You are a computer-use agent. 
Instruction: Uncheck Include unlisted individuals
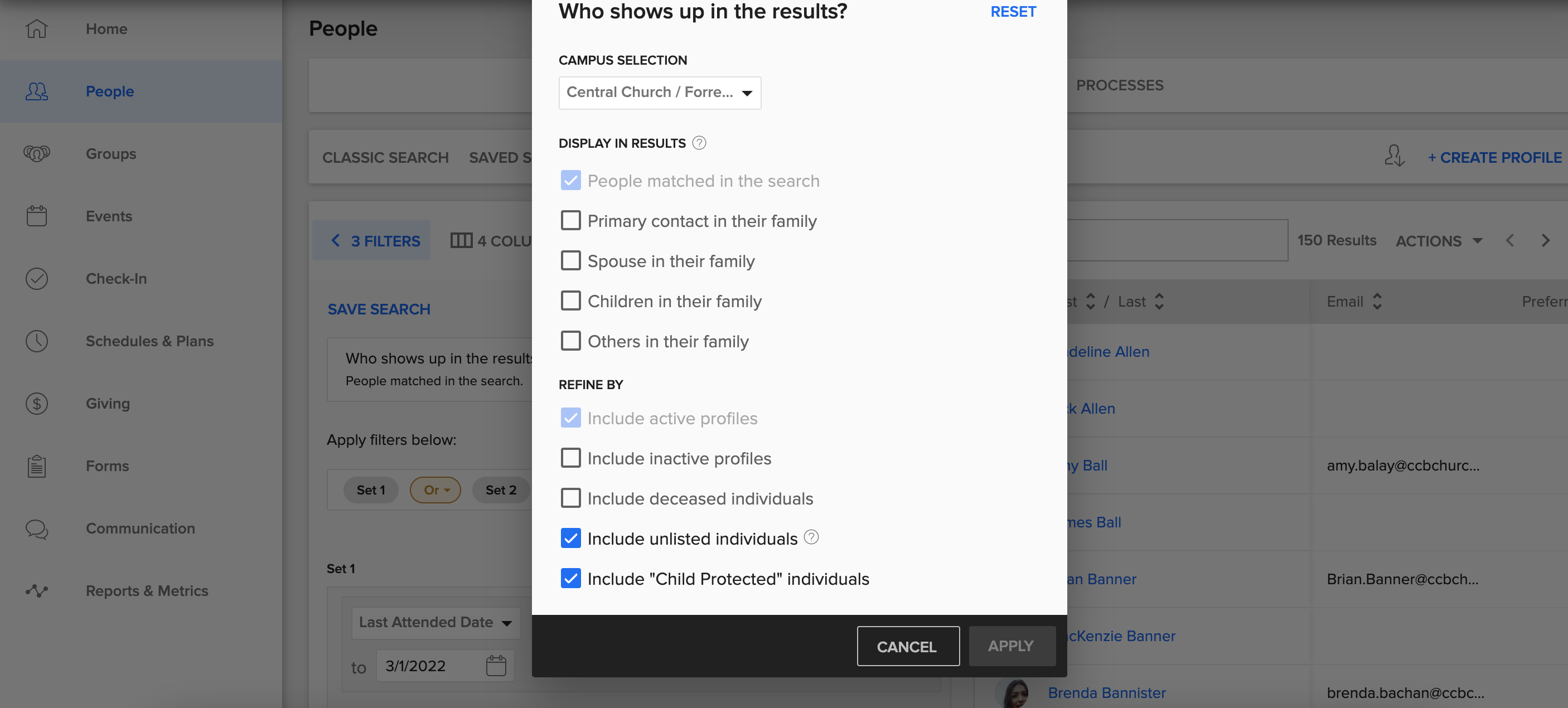point(570,538)
